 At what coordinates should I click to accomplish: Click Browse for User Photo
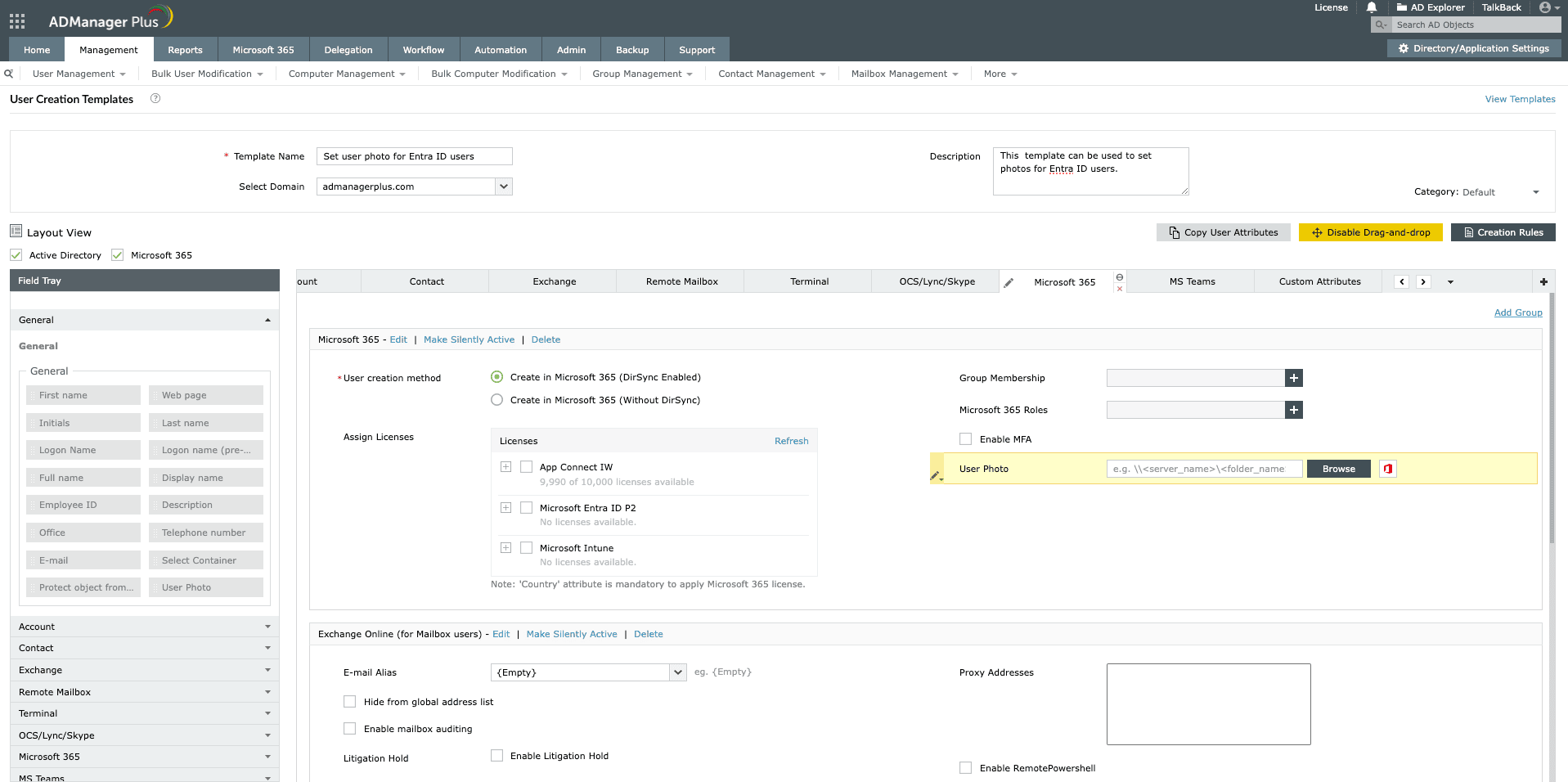point(1339,469)
